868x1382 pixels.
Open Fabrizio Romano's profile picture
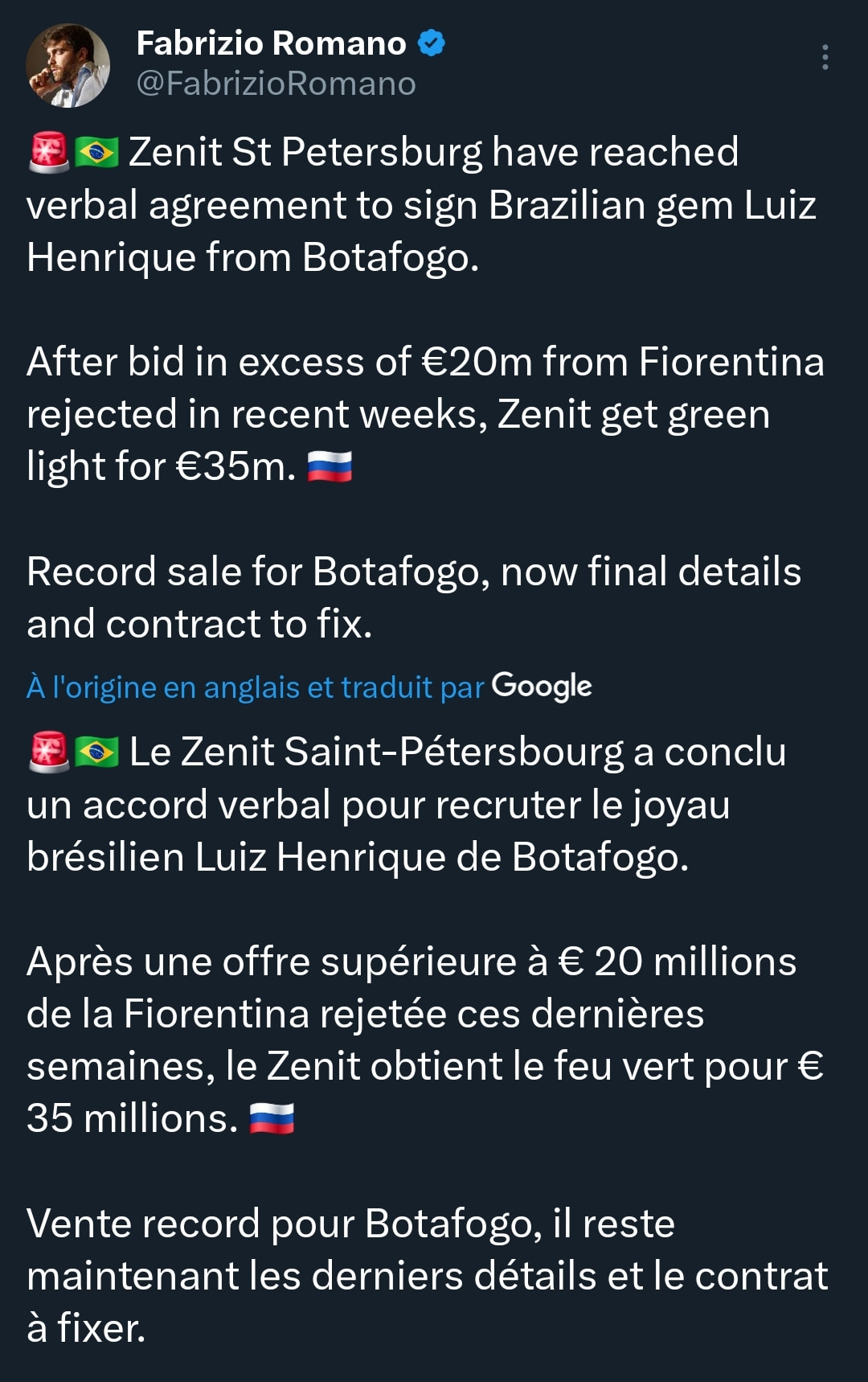click(68, 66)
